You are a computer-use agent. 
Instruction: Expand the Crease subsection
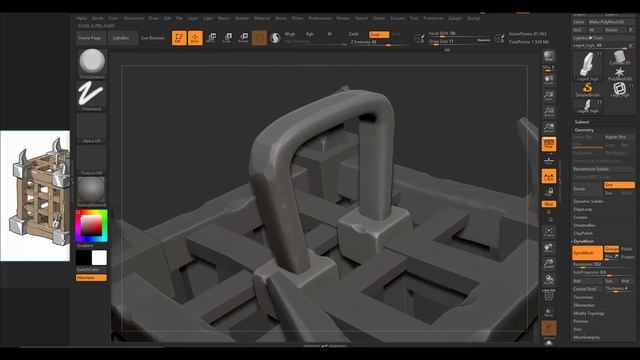point(580,217)
